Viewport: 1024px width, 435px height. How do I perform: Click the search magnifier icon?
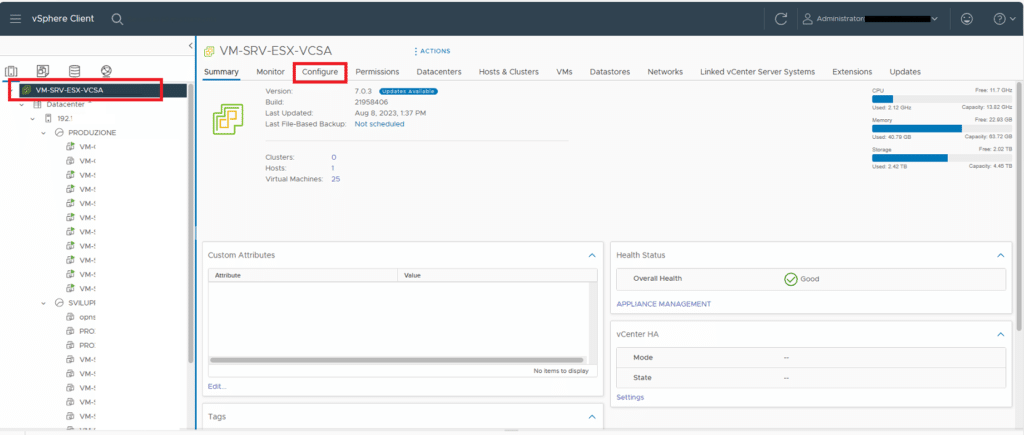tap(118, 19)
